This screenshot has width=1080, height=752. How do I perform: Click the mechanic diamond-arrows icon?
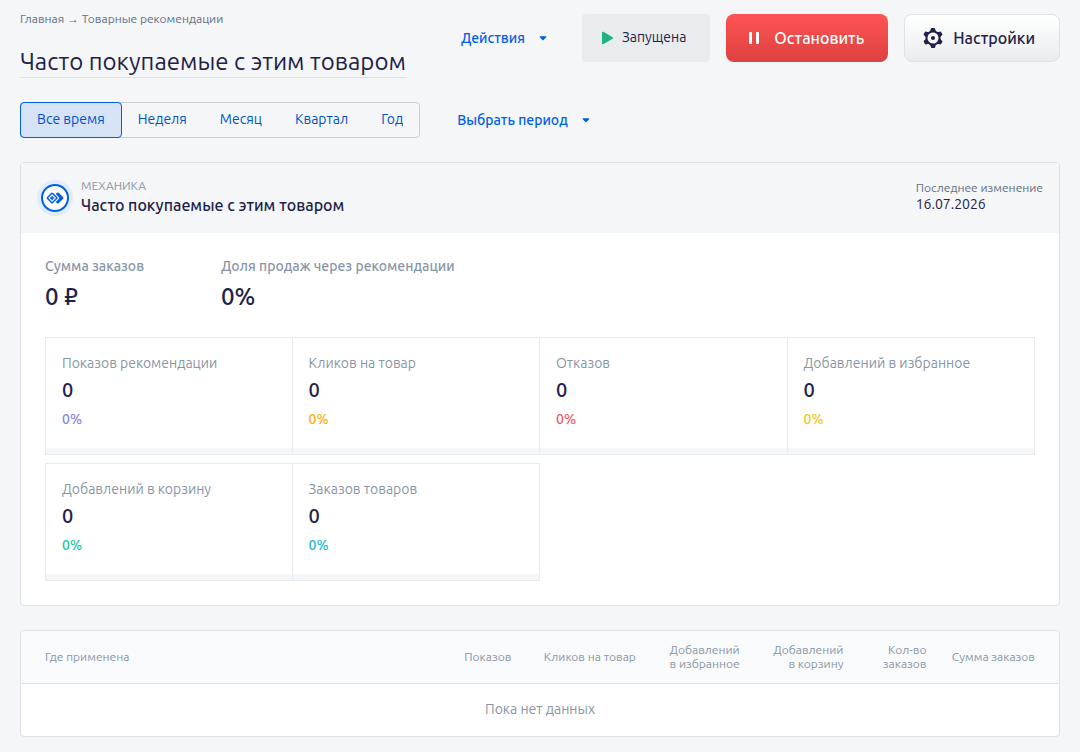[x=55, y=198]
